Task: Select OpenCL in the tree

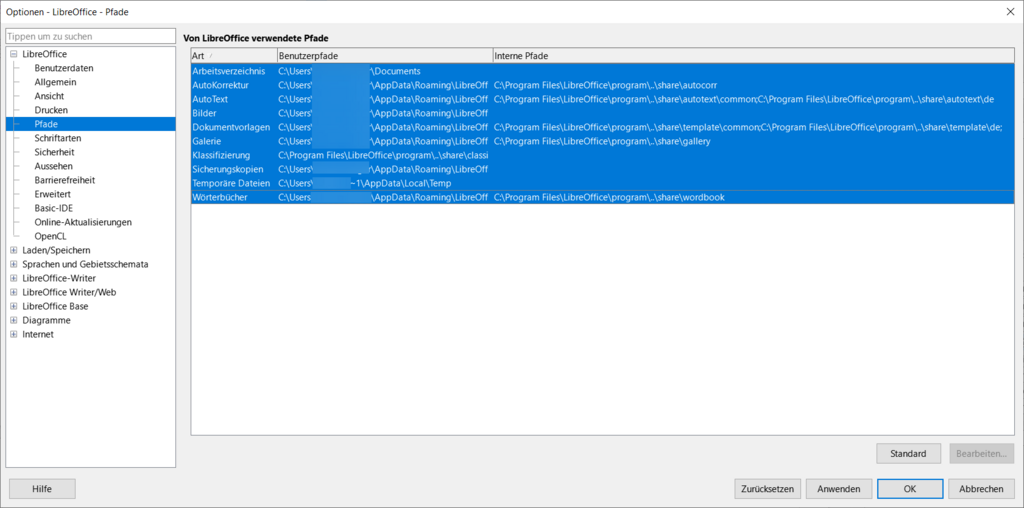Action: (x=50, y=236)
